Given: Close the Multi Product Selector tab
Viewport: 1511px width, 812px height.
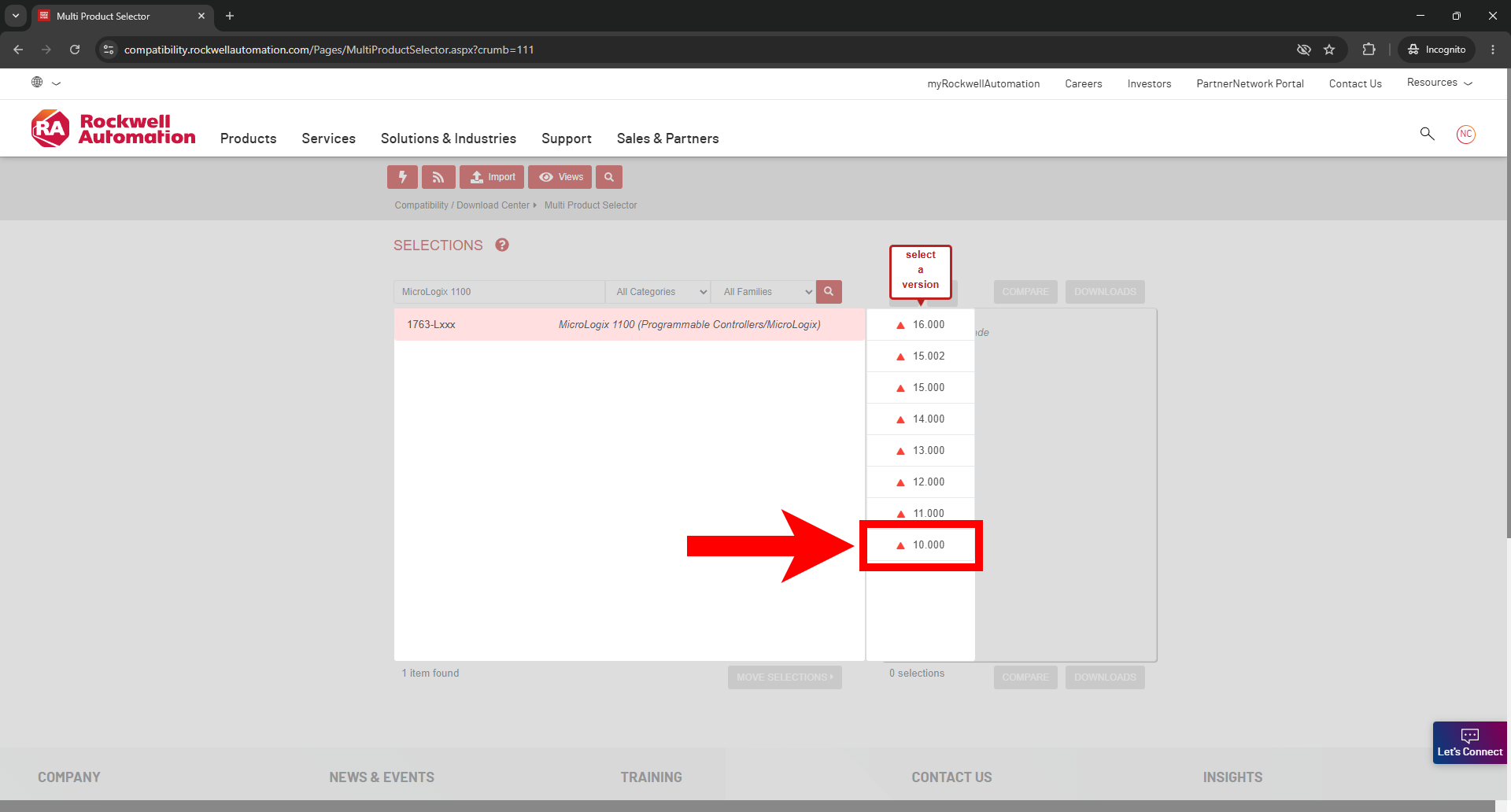Looking at the screenshot, I should point(201,16).
